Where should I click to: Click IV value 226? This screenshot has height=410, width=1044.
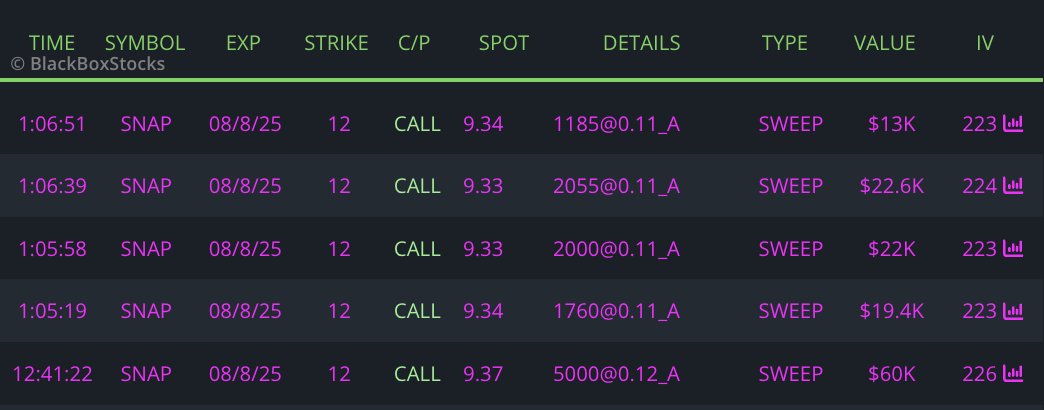click(x=979, y=373)
